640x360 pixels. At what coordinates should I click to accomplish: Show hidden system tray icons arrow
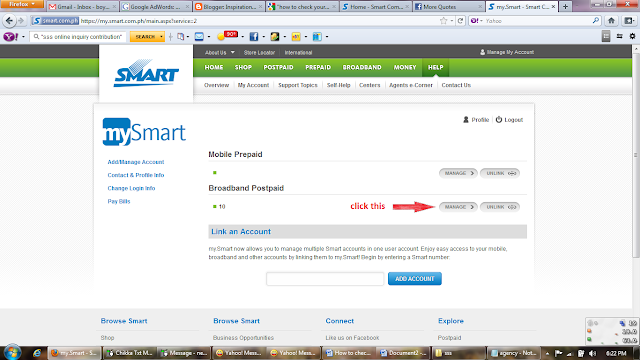point(547,353)
